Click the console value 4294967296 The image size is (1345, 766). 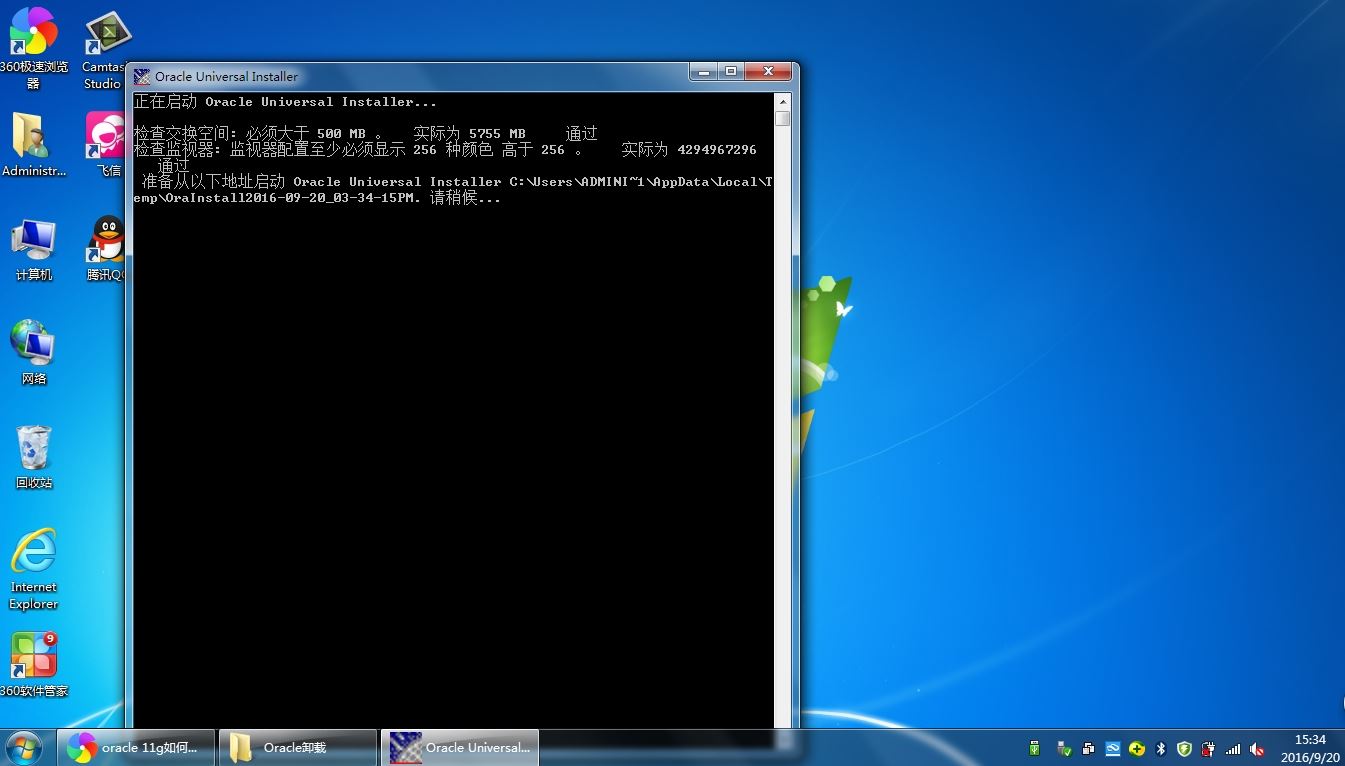pos(717,149)
